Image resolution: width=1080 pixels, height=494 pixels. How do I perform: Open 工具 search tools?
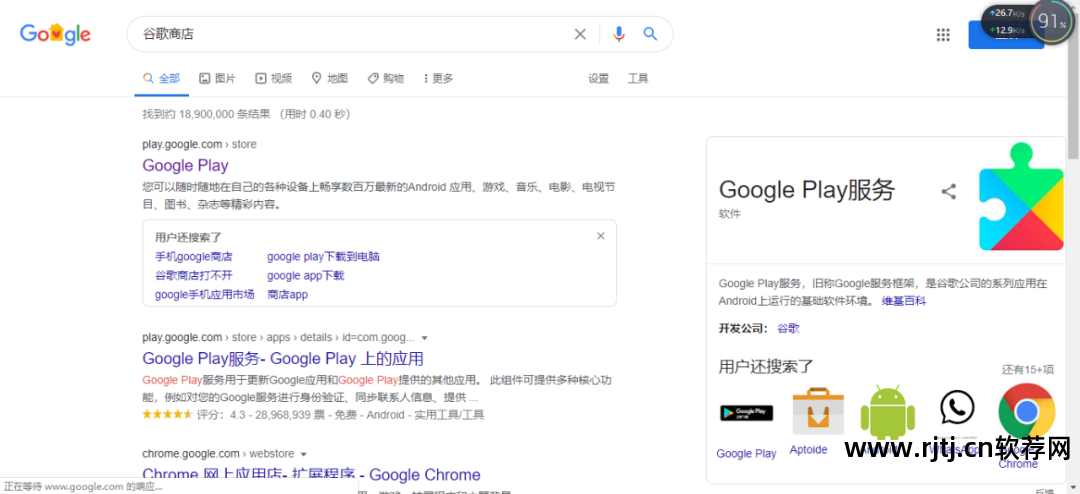pos(638,79)
